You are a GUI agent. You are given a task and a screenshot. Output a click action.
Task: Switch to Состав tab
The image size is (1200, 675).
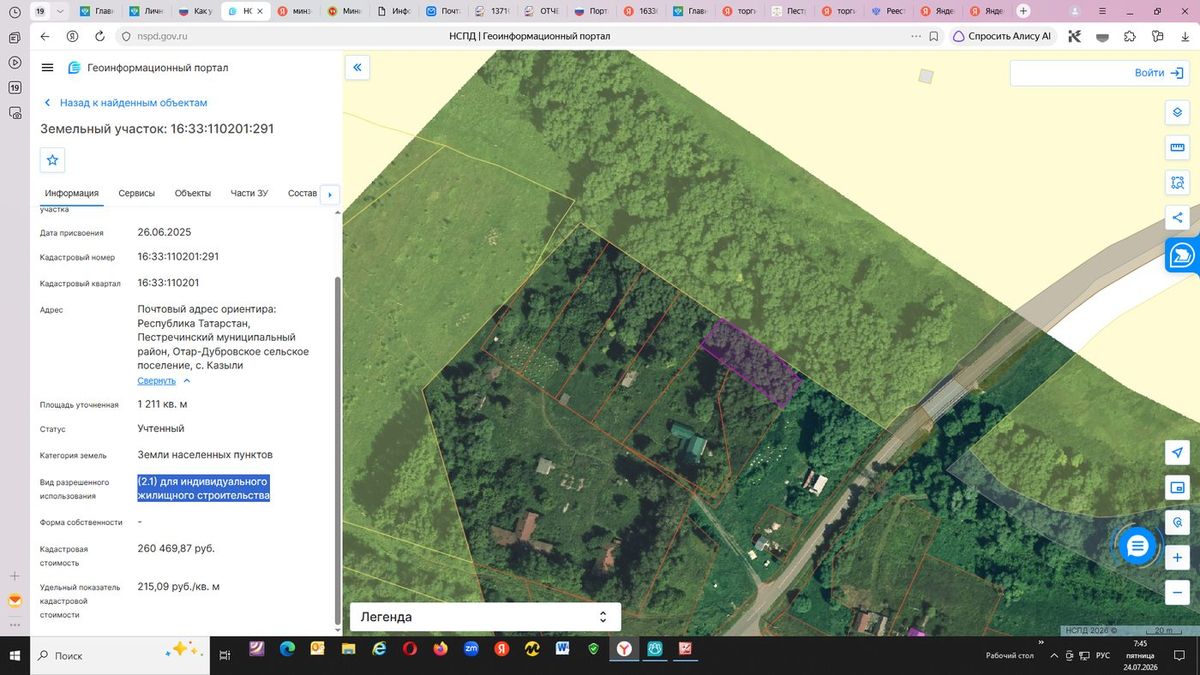302,193
